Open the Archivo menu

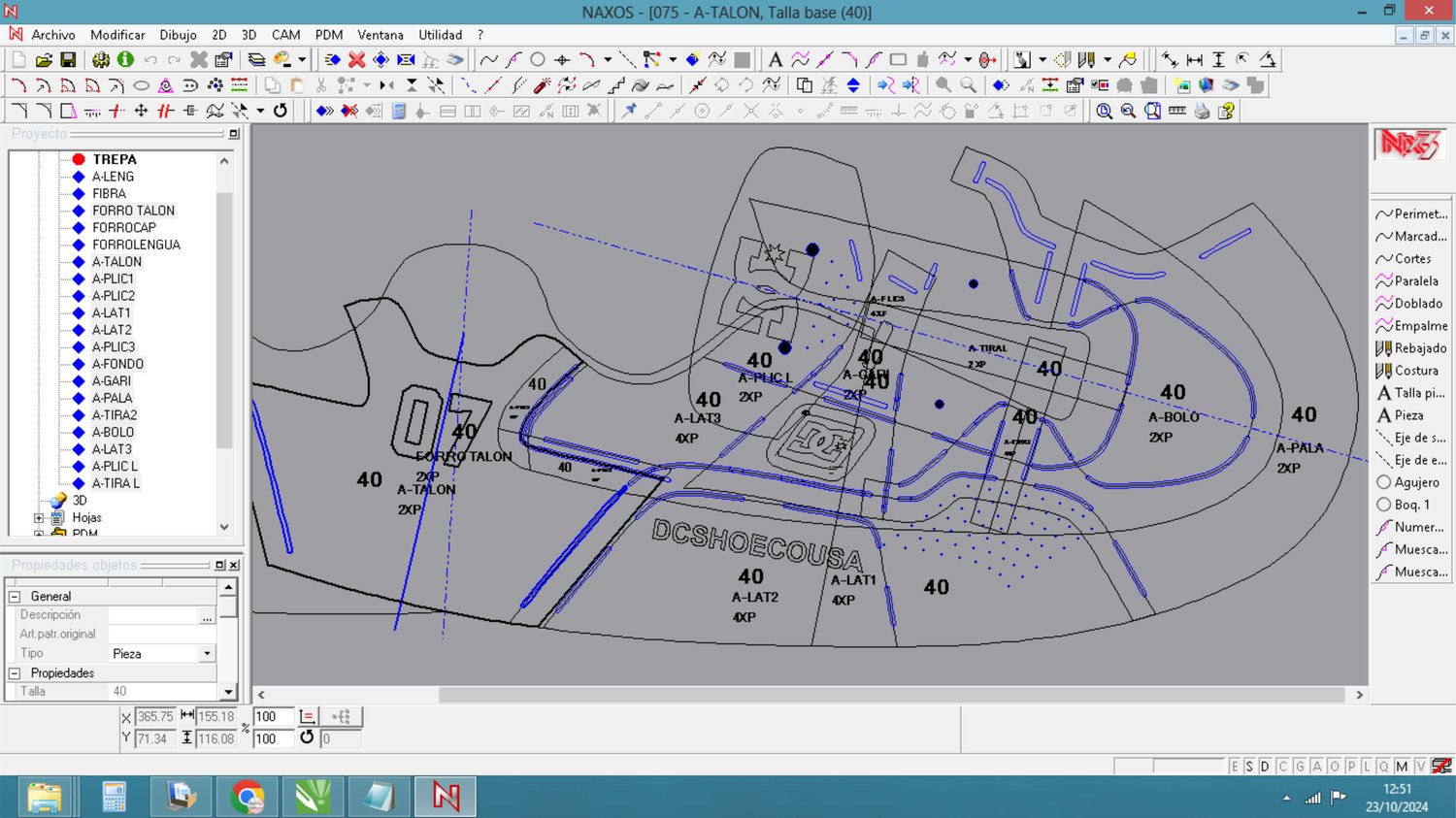[x=53, y=35]
